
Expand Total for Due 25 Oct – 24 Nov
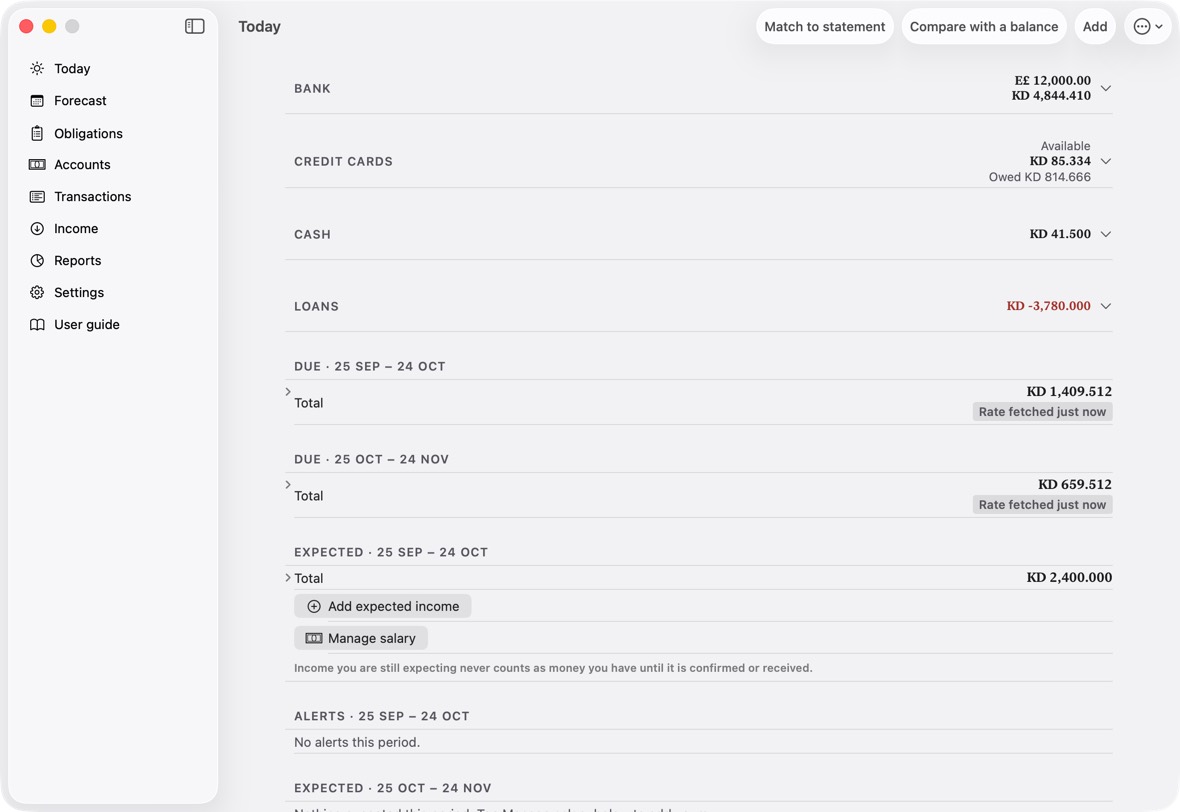click(288, 485)
